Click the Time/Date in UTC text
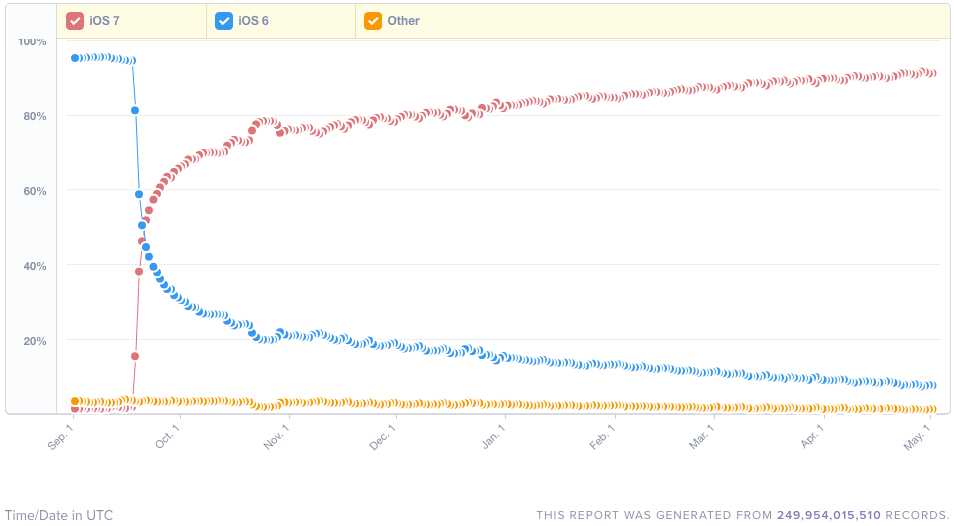This screenshot has width=954, height=526. tap(59, 515)
